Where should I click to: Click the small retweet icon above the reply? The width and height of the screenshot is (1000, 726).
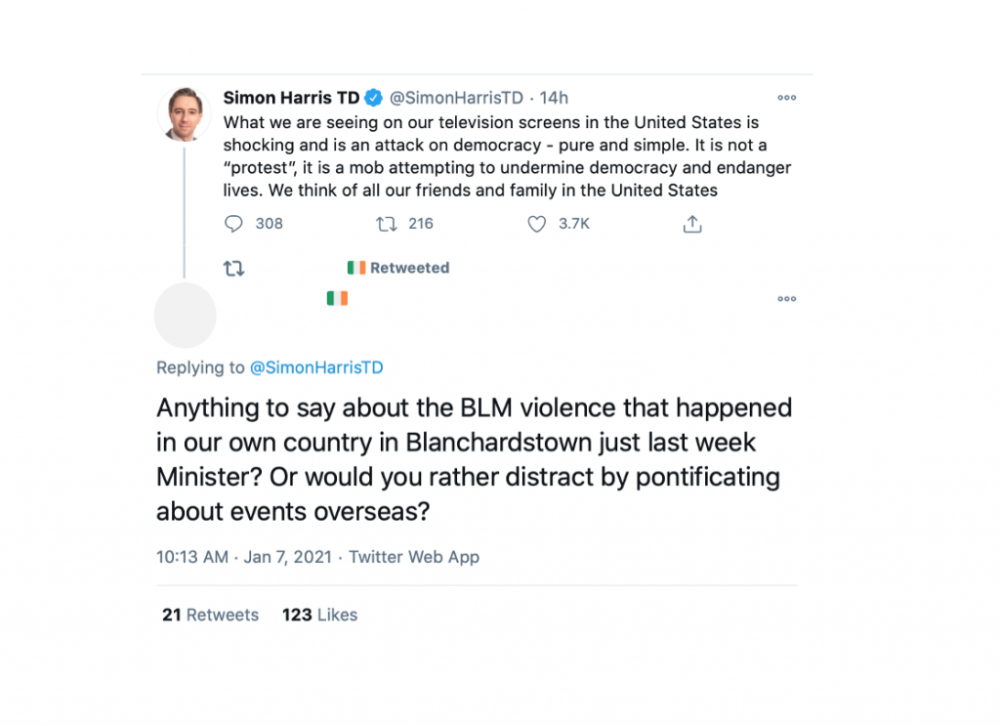233,268
